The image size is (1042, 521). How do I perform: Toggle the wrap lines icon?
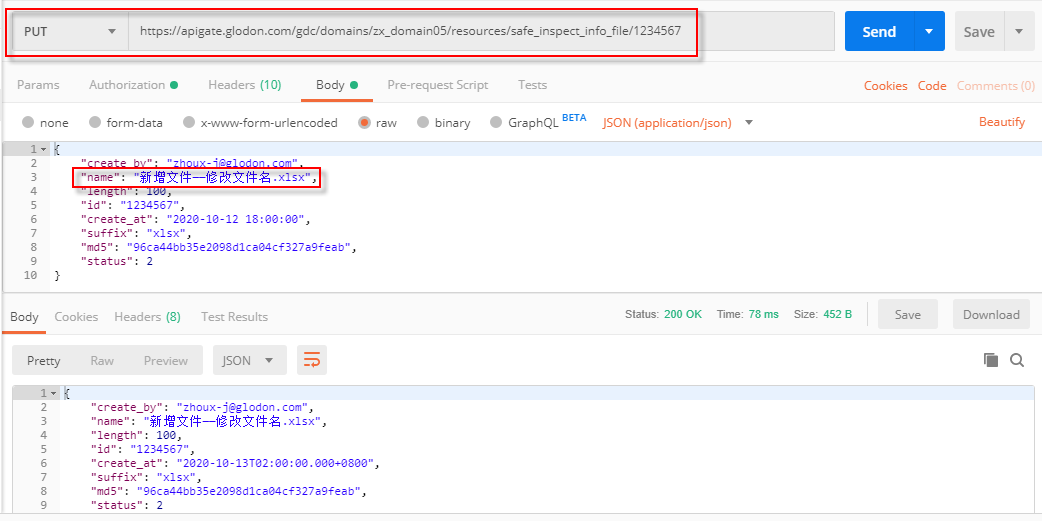(312, 360)
